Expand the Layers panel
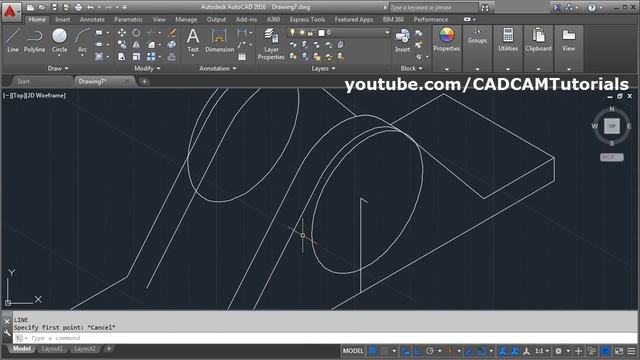The height and width of the screenshot is (360, 640). click(323, 68)
